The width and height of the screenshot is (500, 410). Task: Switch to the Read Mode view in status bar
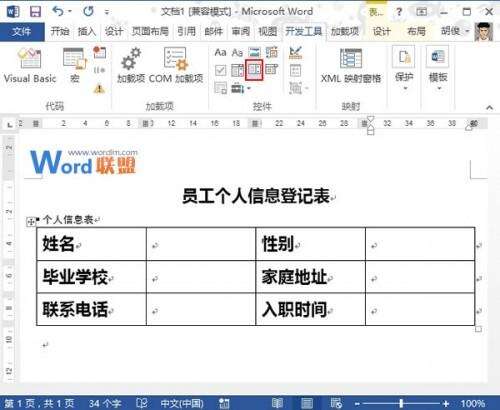point(277,403)
